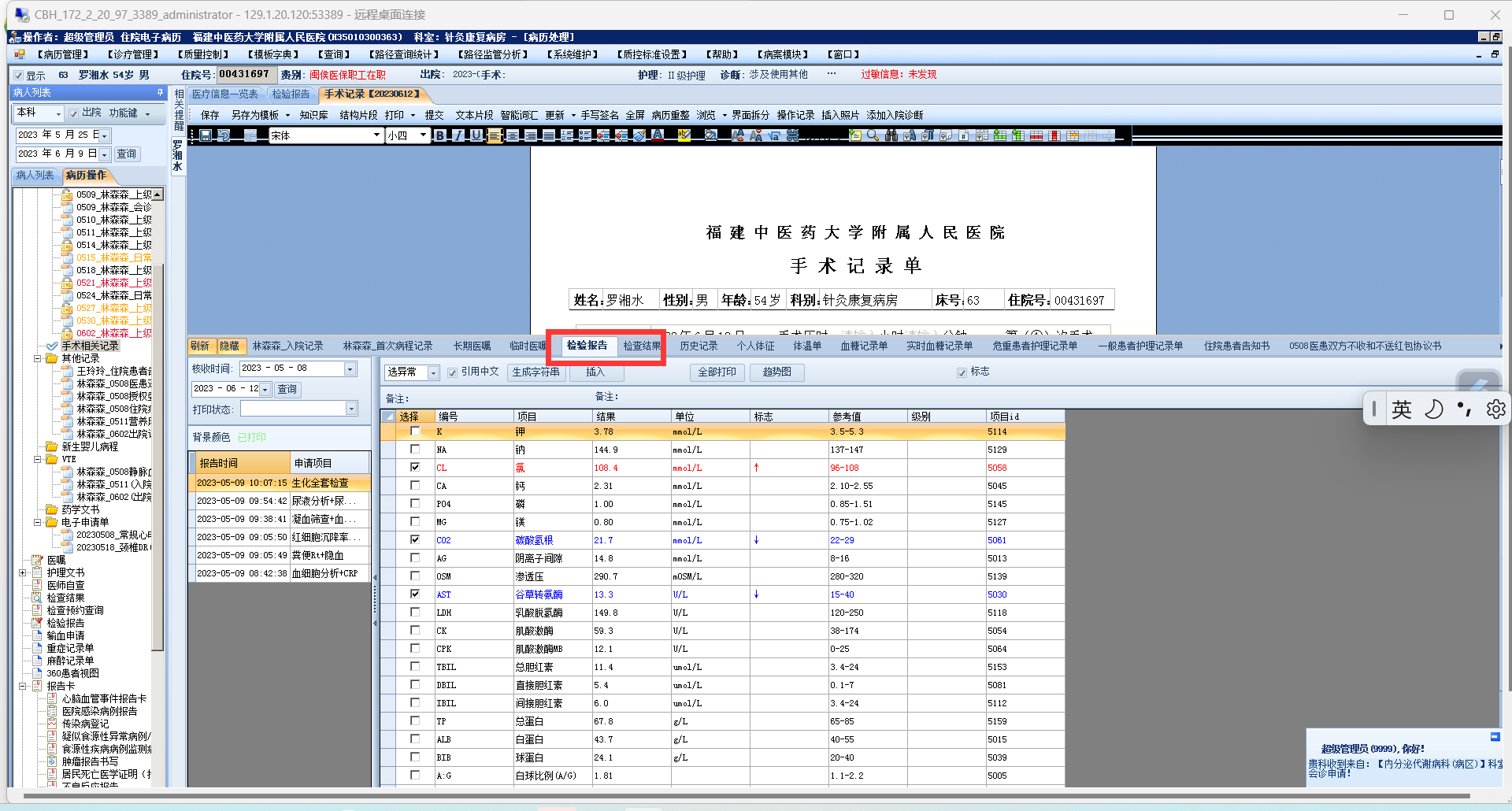Open the 小四 font size dropdown
This screenshot has width=1512, height=811.
423,135
